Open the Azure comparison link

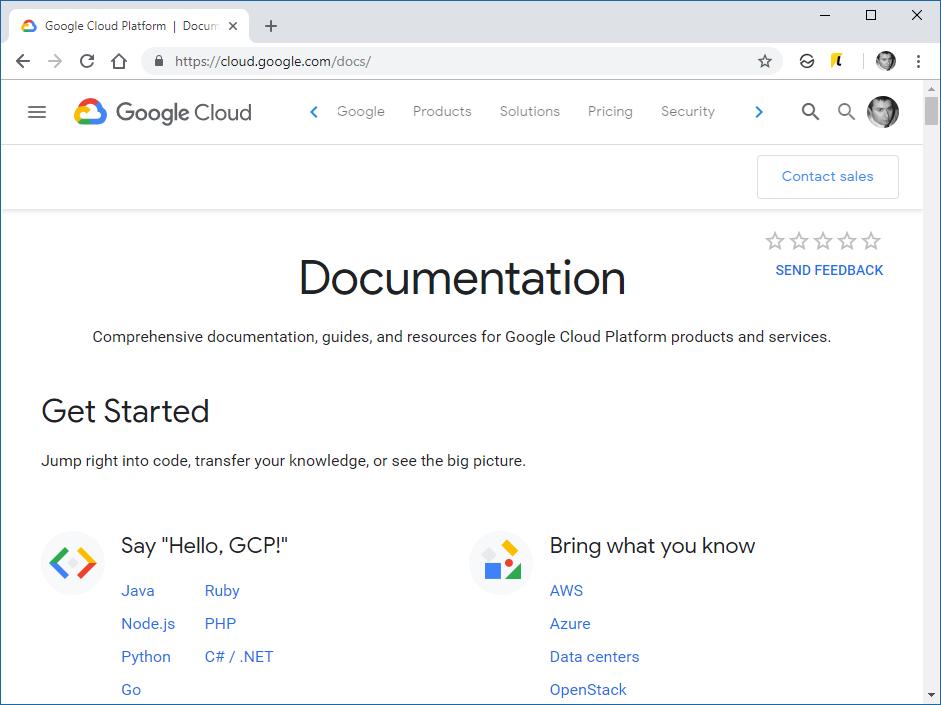click(570, 624)
